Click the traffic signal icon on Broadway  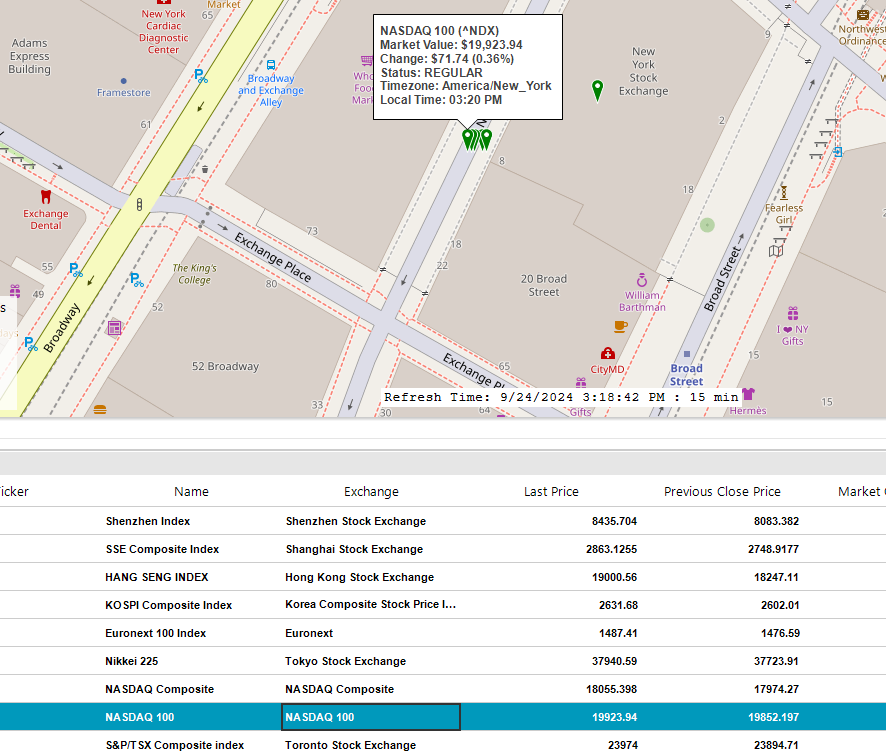coord(140,205)
